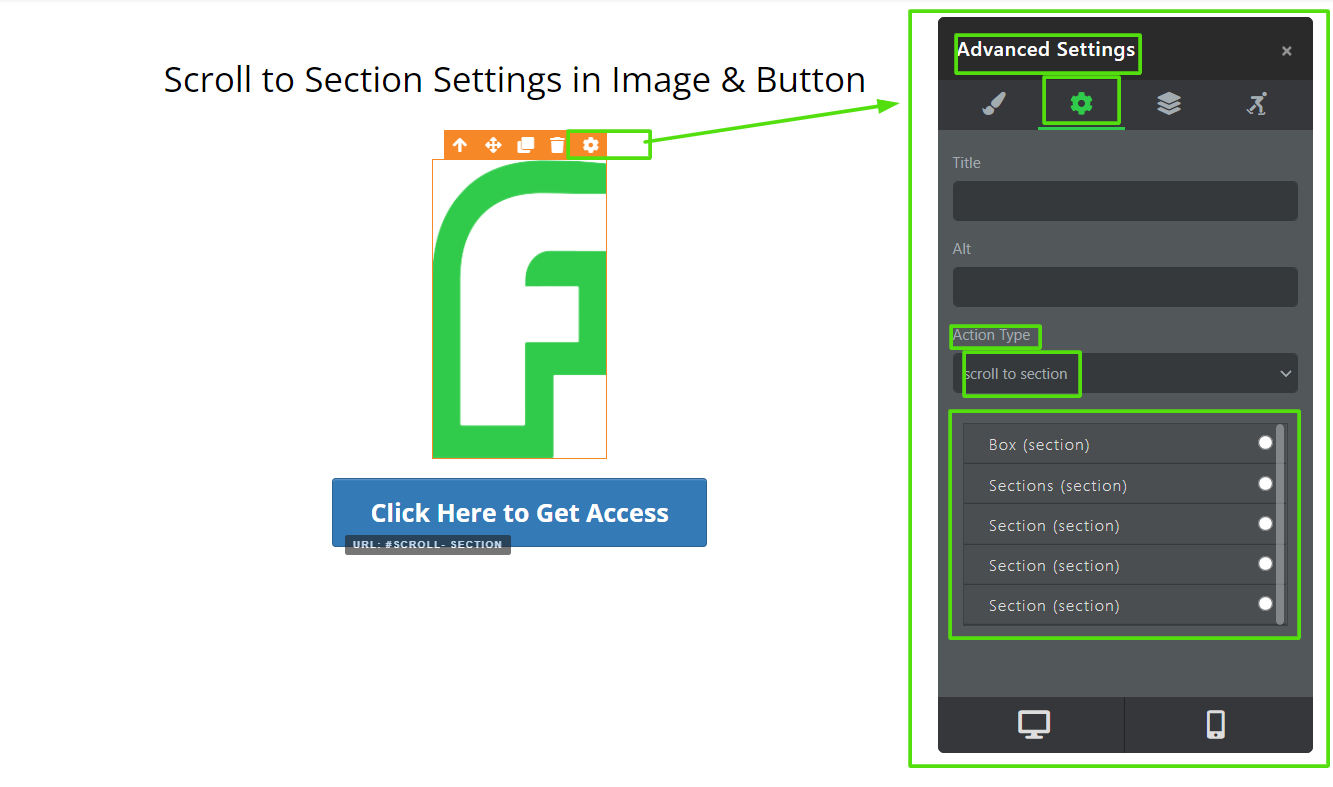Select the Box (section) radio button
Screen dimensions: 1333x787
pyautogui.click(x=1265, y=443)
